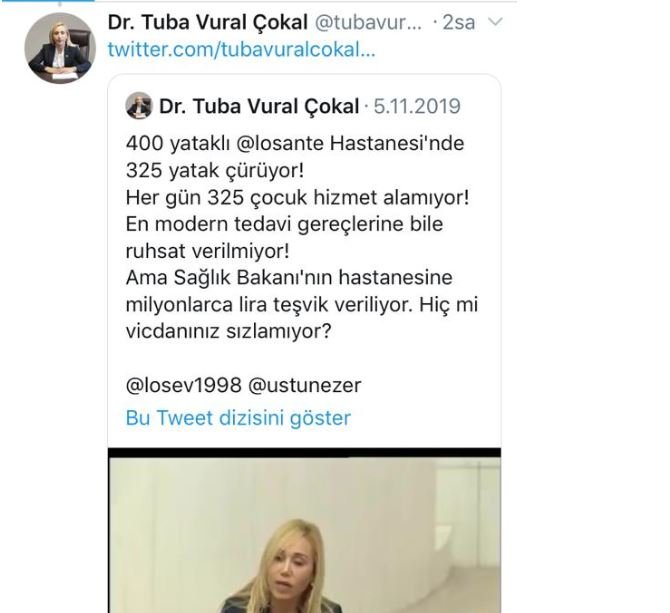The image size is (670, 613).
Task: Open the tweet's 2sa timestamp
Action: tap(458, 22)
